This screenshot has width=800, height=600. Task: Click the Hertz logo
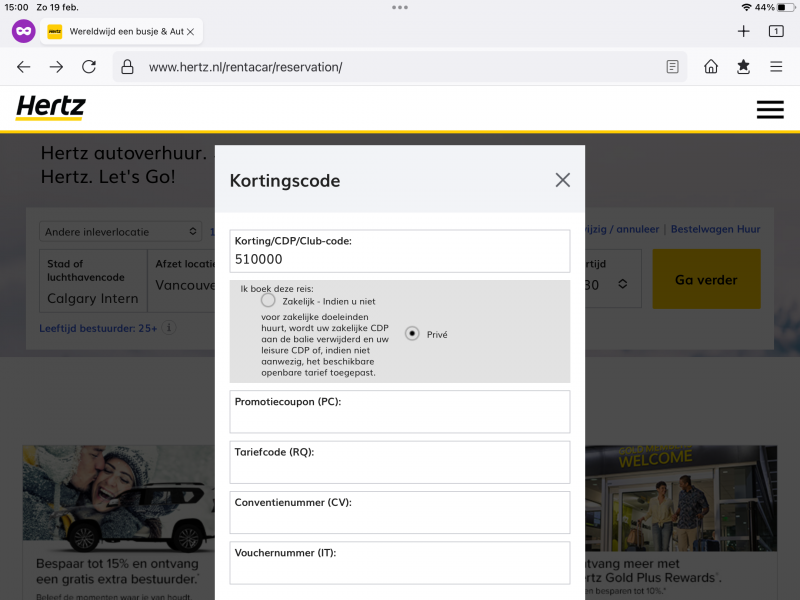51,108
